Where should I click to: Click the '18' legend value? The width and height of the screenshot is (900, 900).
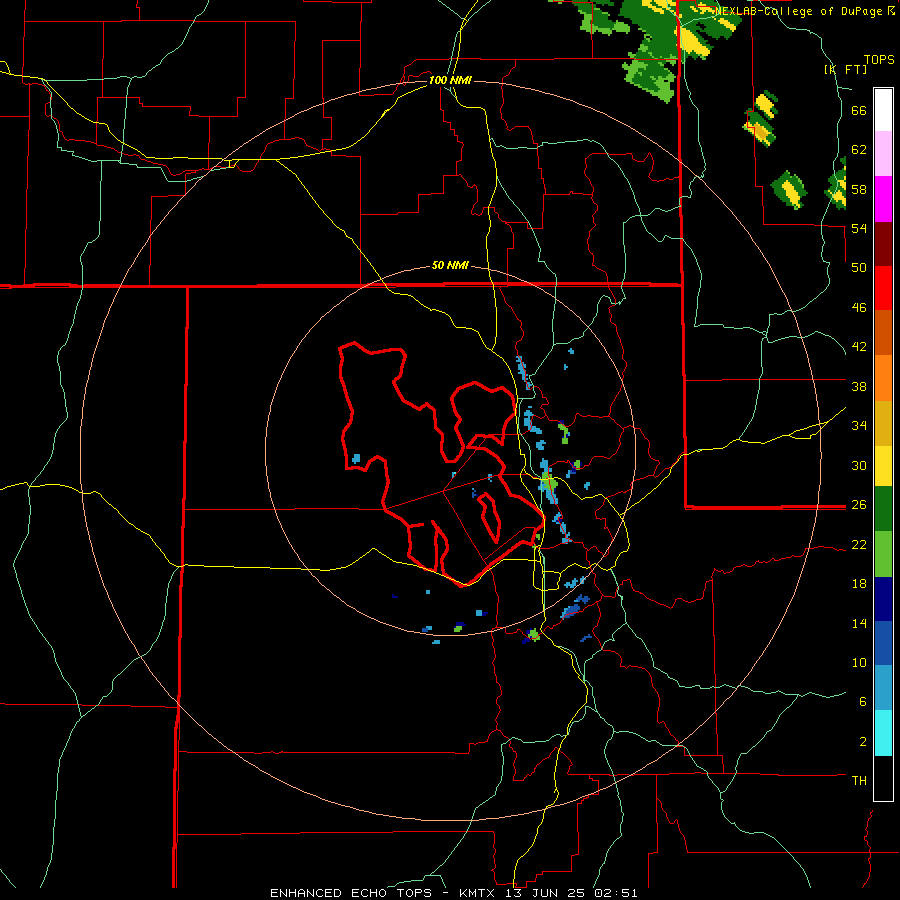[859, 584]
